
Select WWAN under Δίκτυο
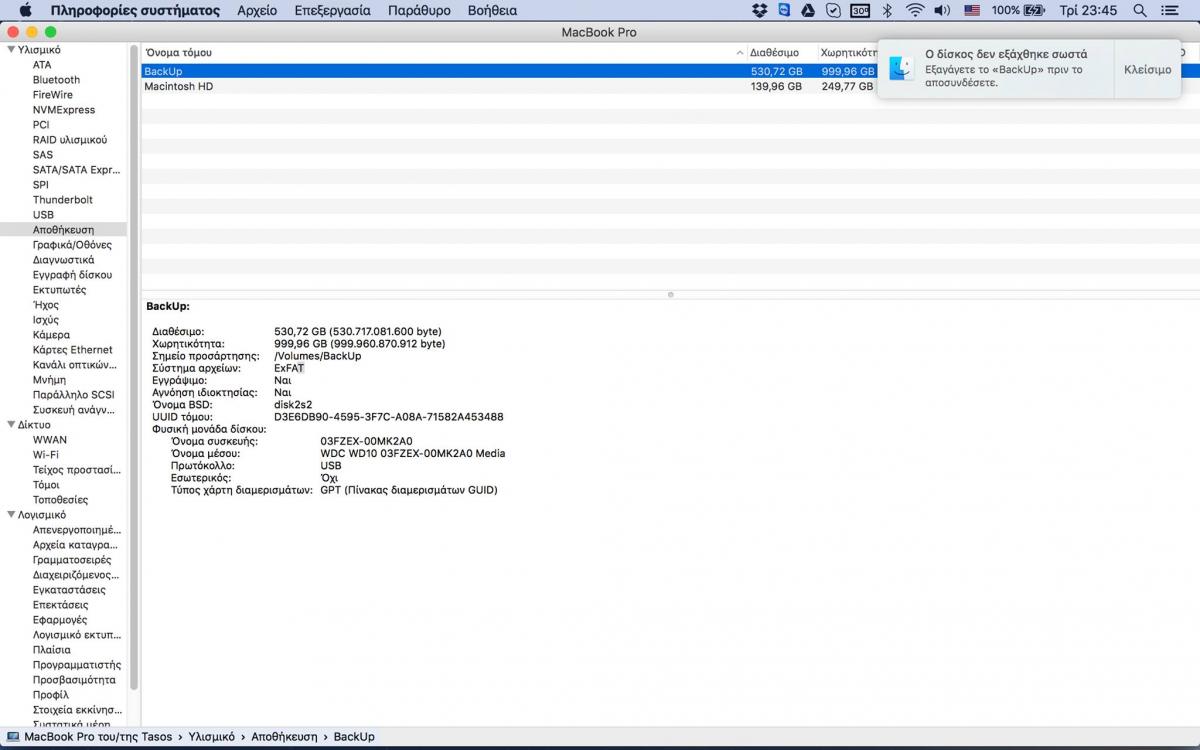(x=50, y=439)
